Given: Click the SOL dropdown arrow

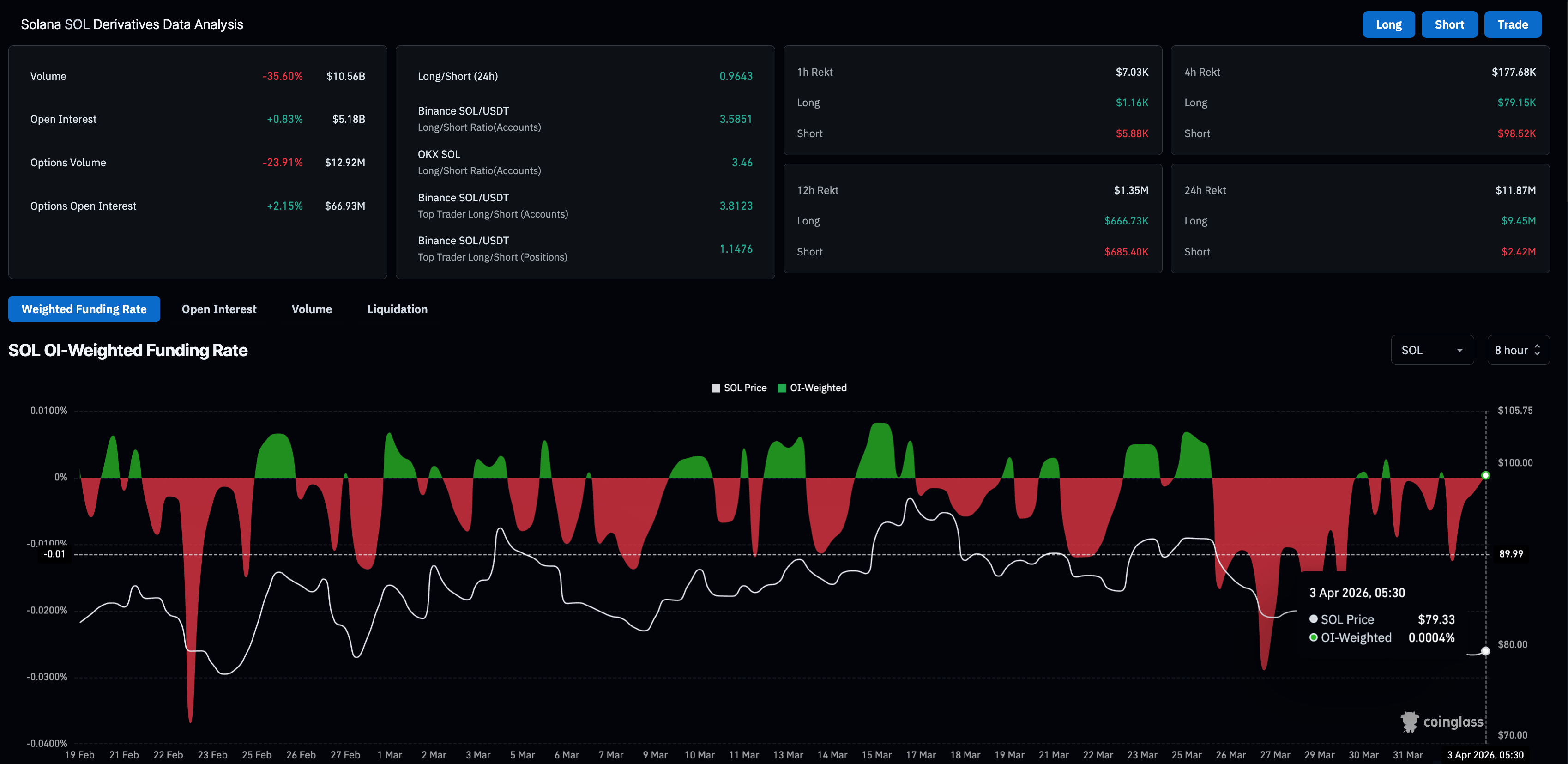Looking at the screenshot, I should [1459, 350].
